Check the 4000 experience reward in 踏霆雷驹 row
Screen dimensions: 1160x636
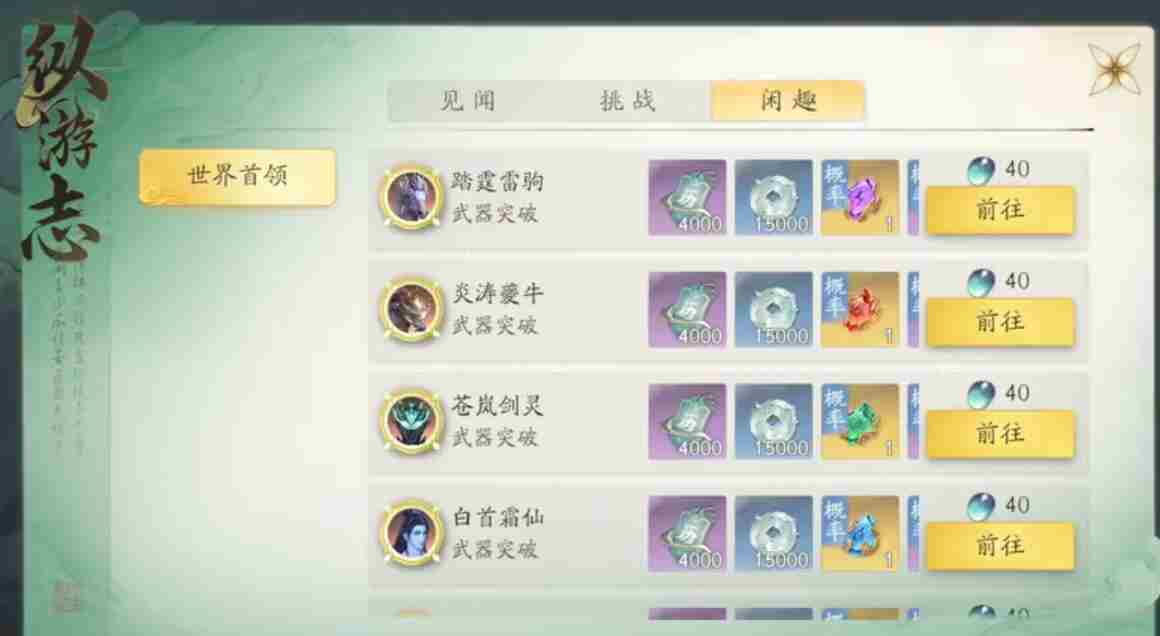687,197
